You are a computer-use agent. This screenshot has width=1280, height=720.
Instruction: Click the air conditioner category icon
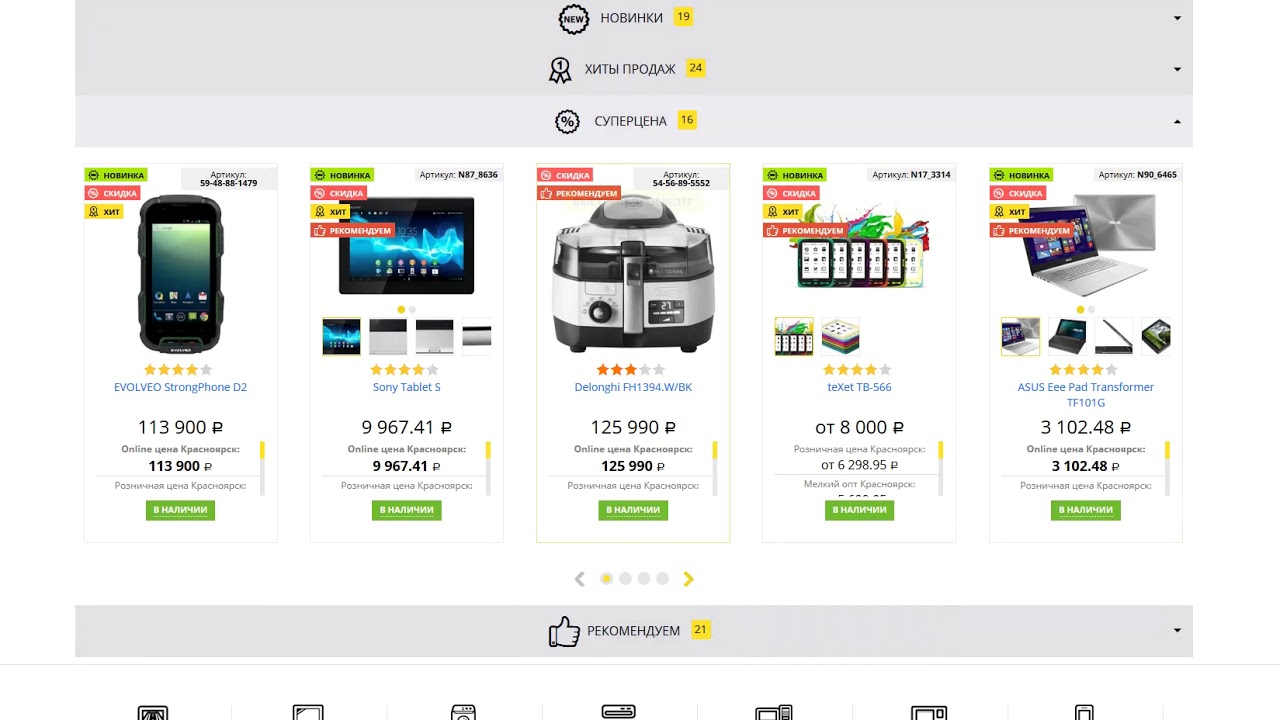point(619,712)
